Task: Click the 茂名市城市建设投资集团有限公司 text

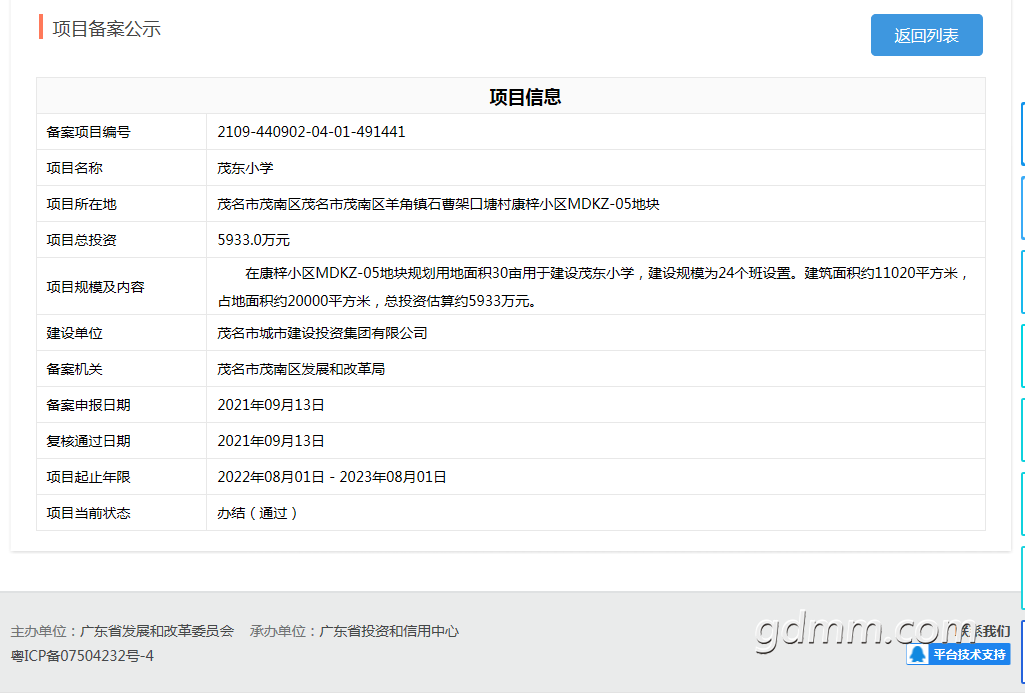Action: coord(322,333)
